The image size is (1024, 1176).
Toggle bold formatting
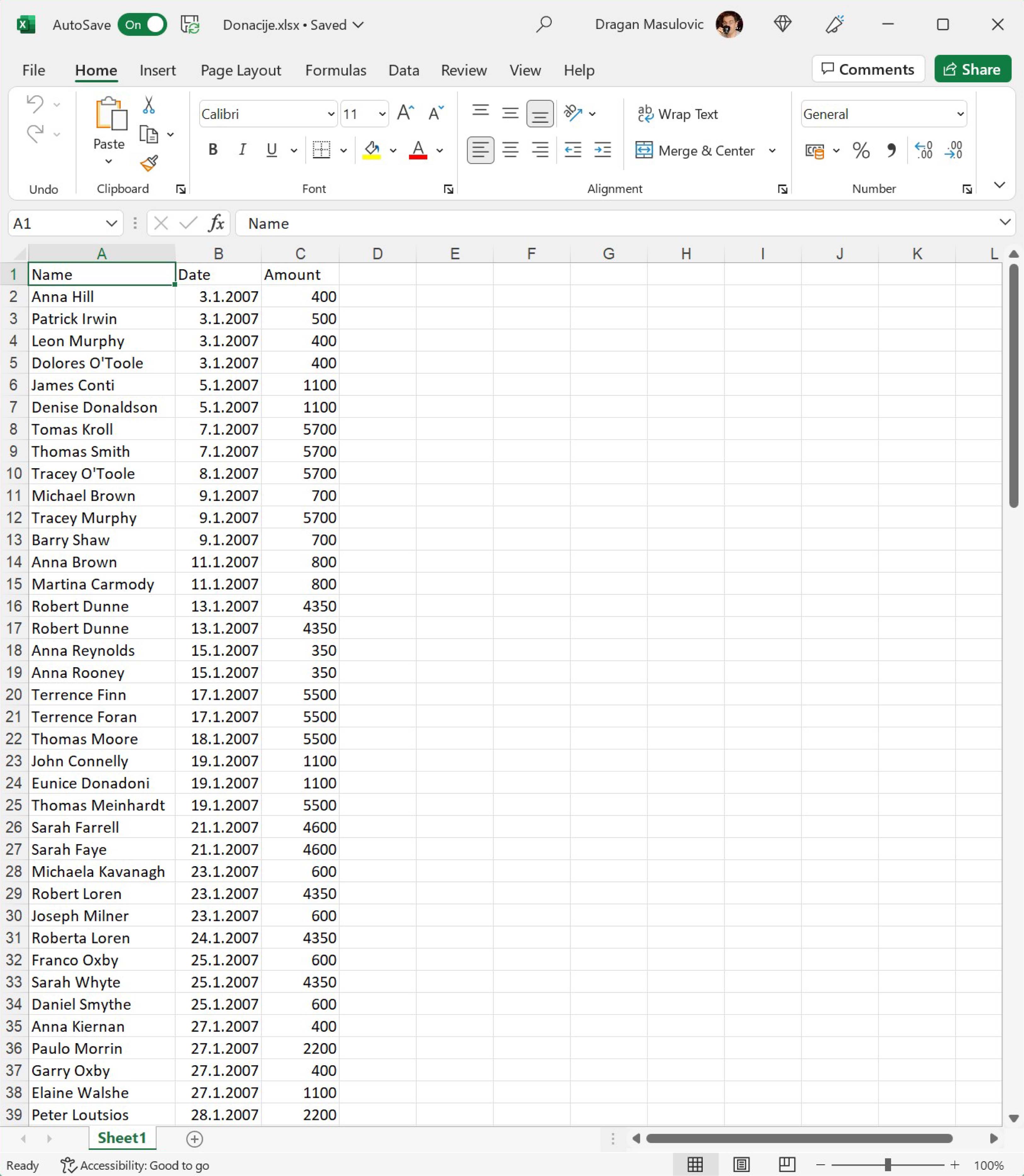(213, 150)
